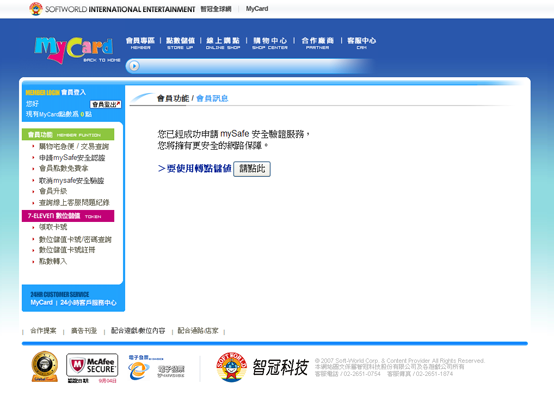Open 購物宅急便 / 交易查詢 sidebar link
The width and height of the screenshot is (554, 396).
[x=74, y=146]
